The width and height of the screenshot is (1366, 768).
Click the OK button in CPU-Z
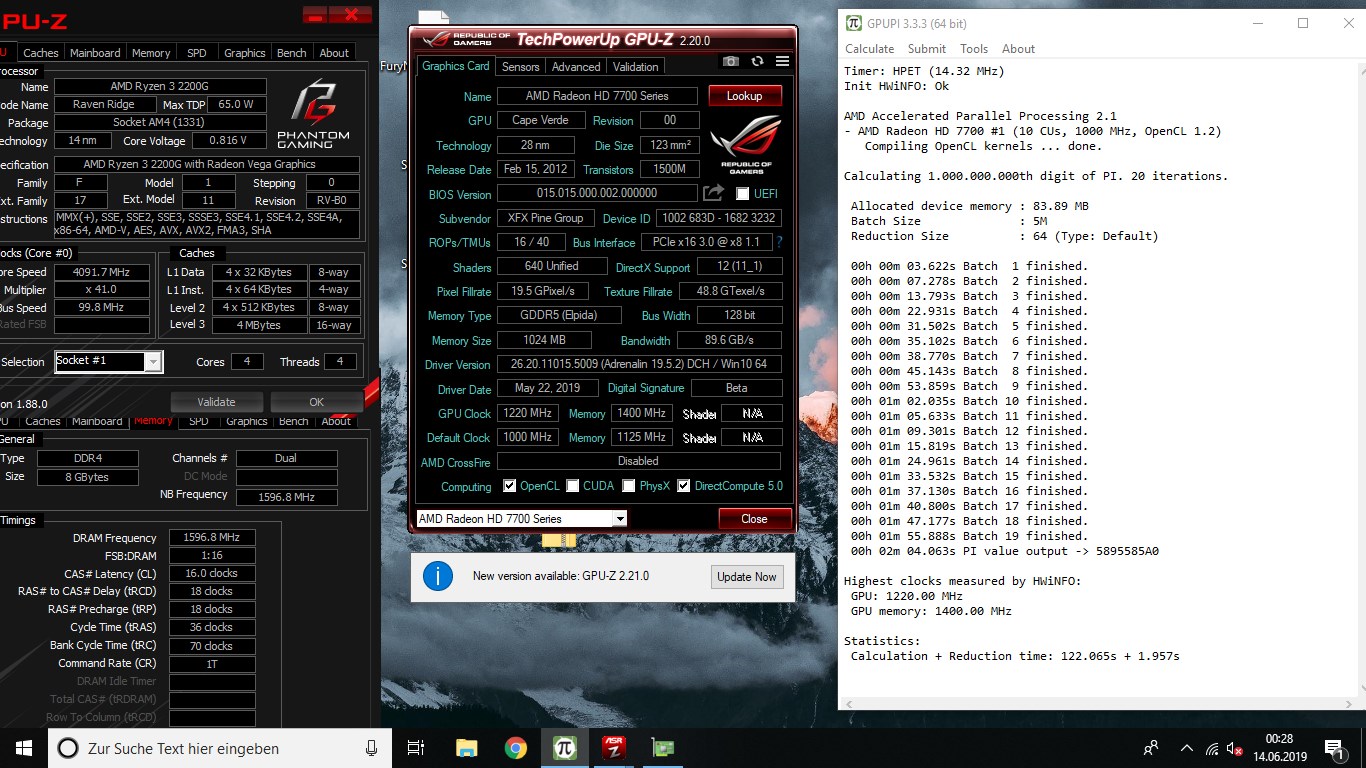click(x=316, y=402)
